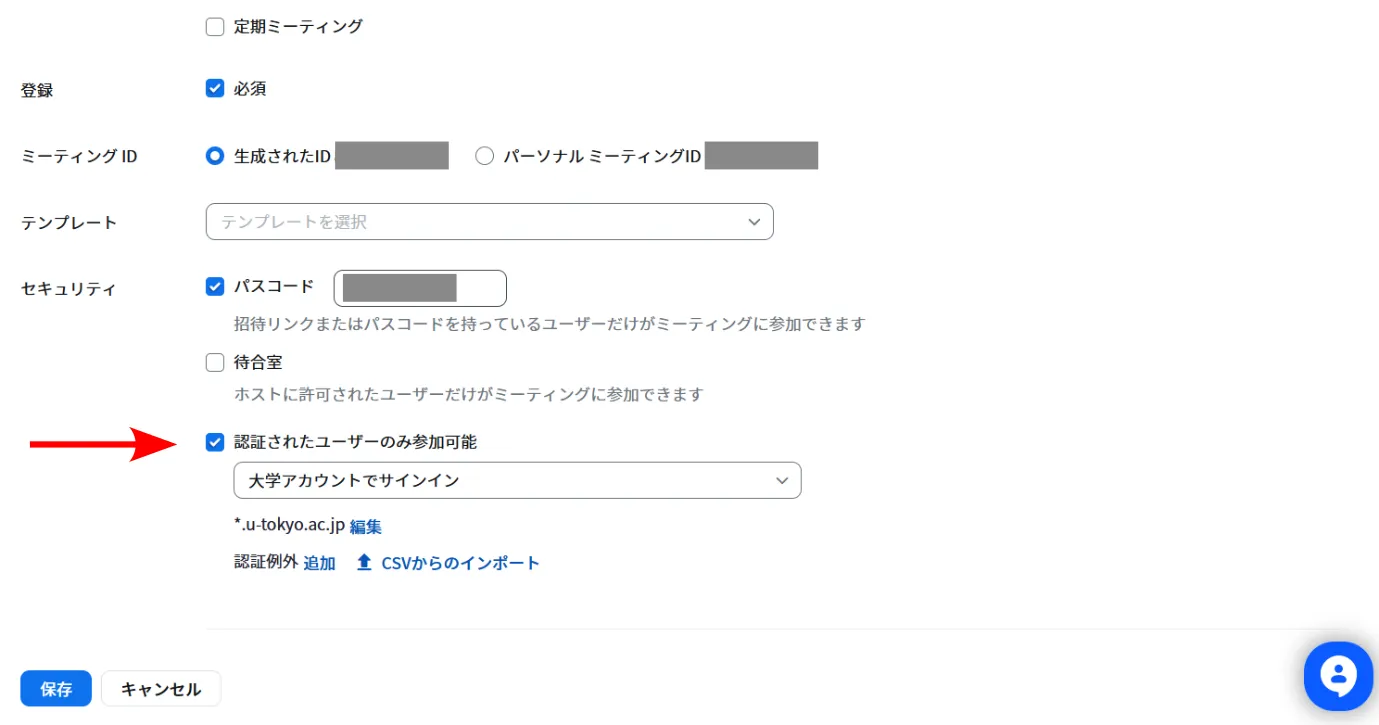This screenshot has width=1379, height=725.
Task: Click the authentication dropdown chevron arrow
Action: click(x=782, y=480)
